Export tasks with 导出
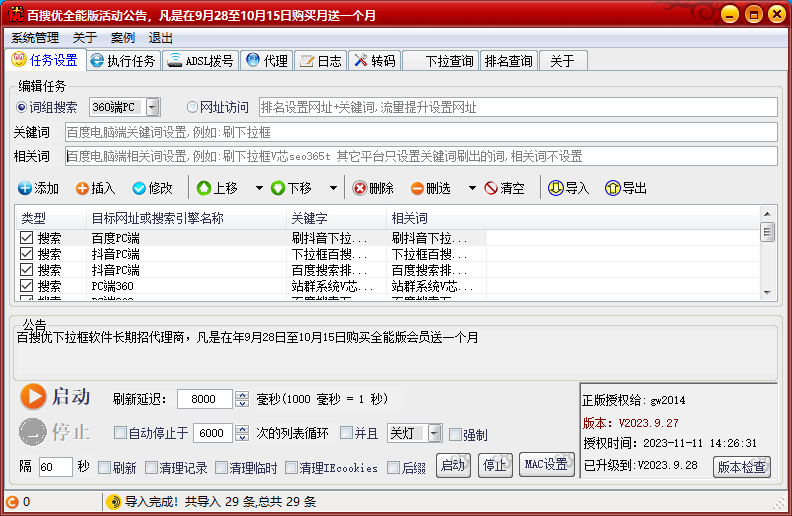 click(x=626, y=188)
